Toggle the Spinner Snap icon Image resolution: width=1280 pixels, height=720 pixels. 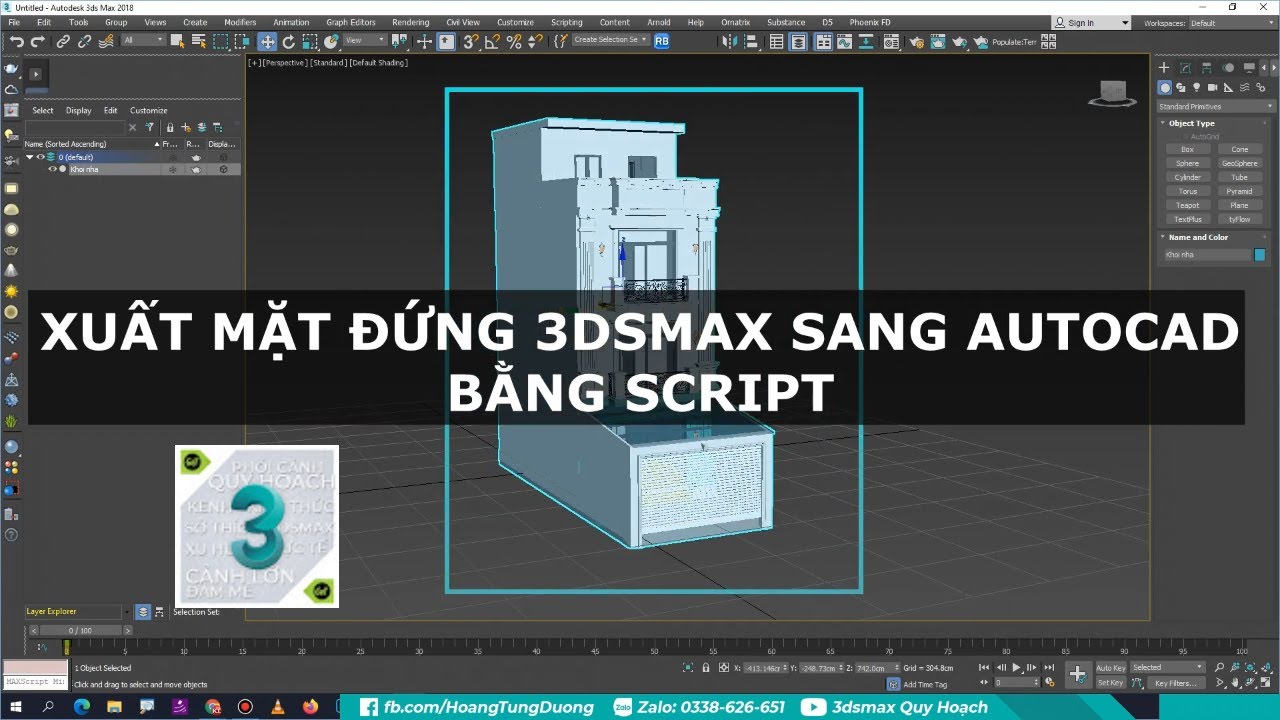point(535,41)
